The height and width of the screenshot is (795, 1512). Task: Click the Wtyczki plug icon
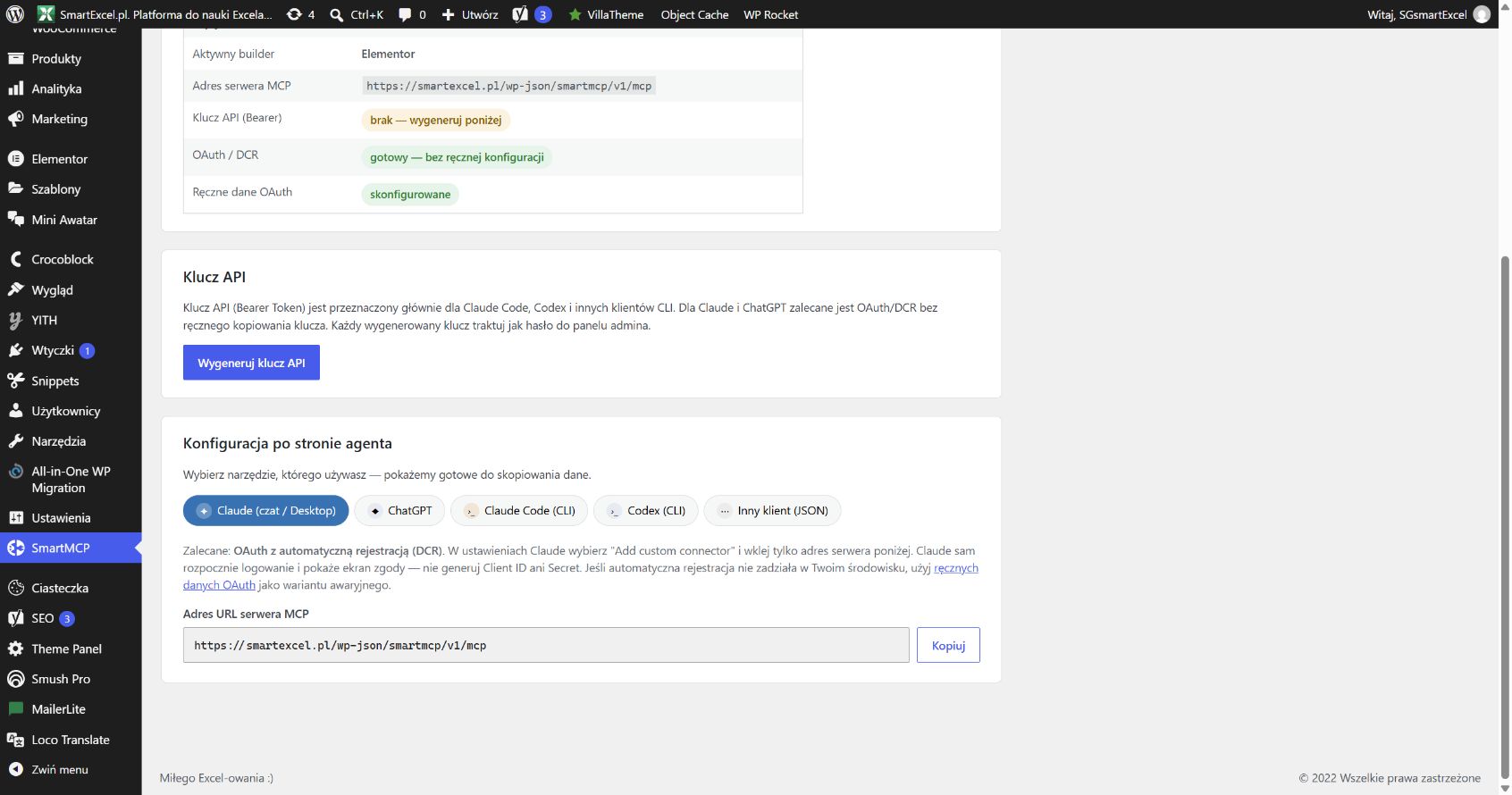point(15,350)
